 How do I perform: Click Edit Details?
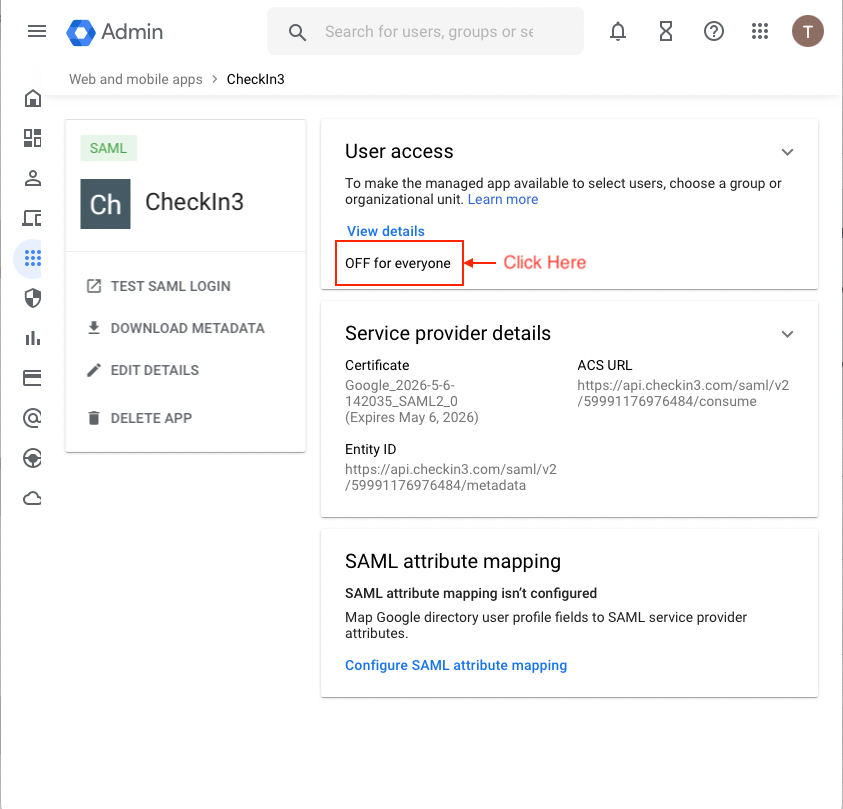(x=142, y=370)
